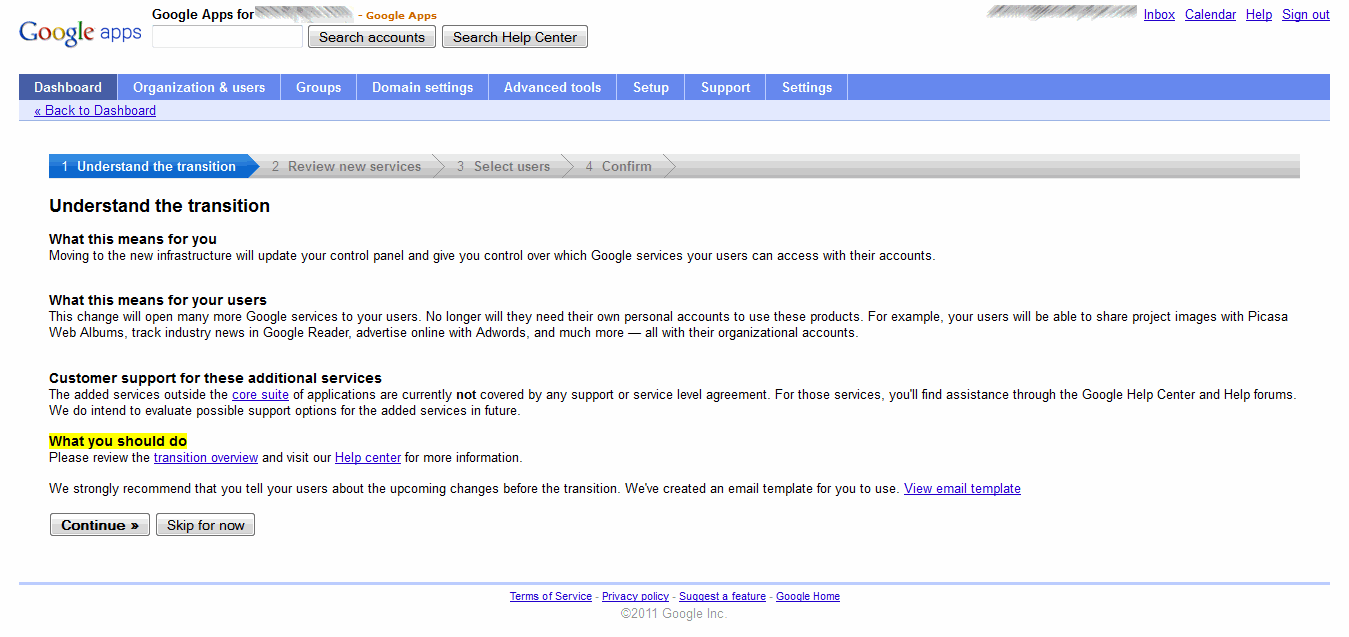Open the Google Home footer link

point(808,597)
